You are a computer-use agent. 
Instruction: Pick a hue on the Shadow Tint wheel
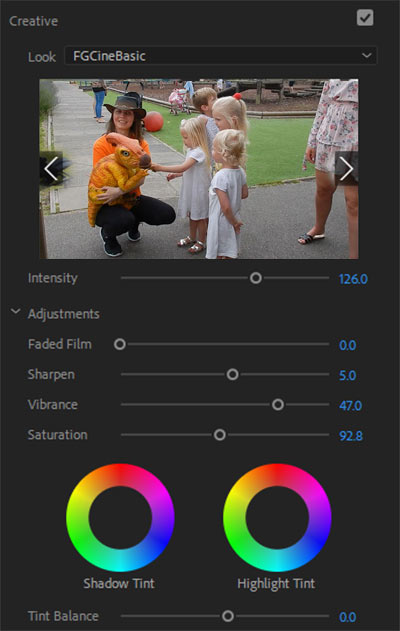pos(77,518)
